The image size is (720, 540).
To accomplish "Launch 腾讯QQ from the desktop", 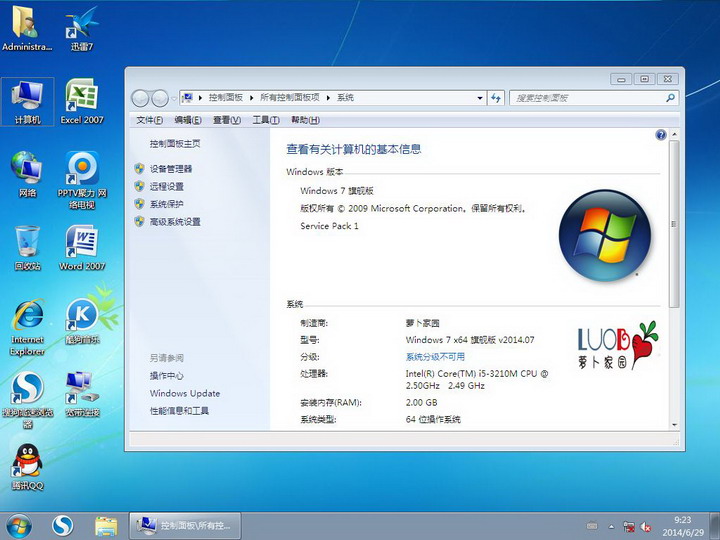I will (x=27, y=465).
